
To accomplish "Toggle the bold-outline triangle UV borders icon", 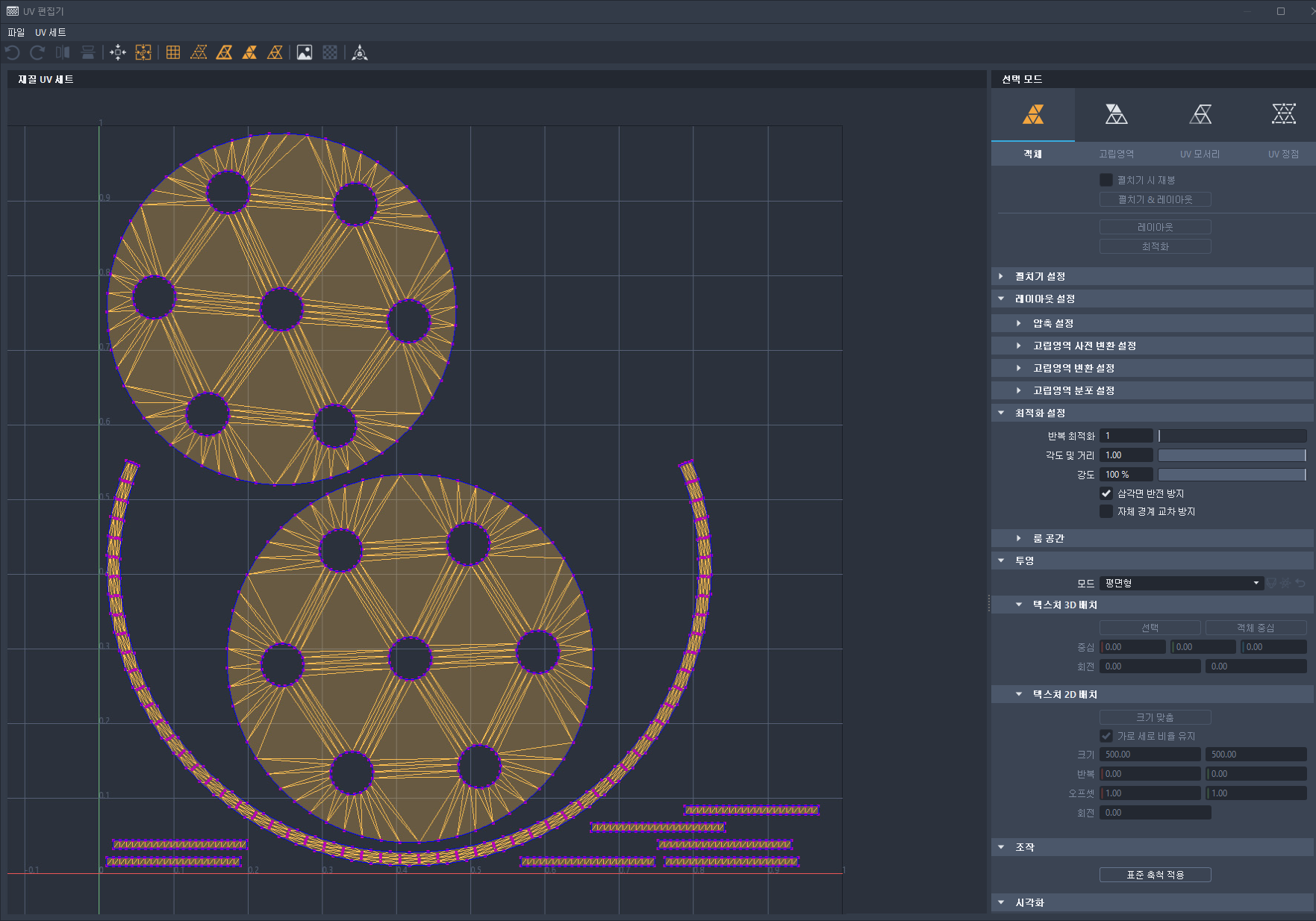I will tap(224, 52).
